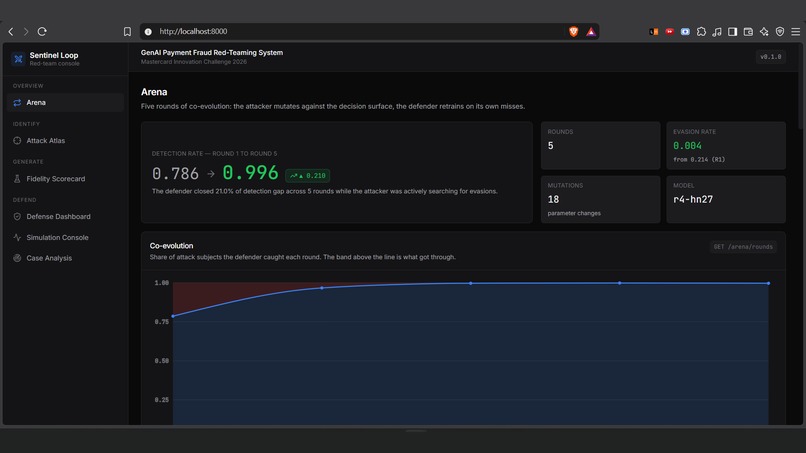Click the v0.1.0 version badge
Viewport: 806px width, 453px height.
[x=771, y=57]
